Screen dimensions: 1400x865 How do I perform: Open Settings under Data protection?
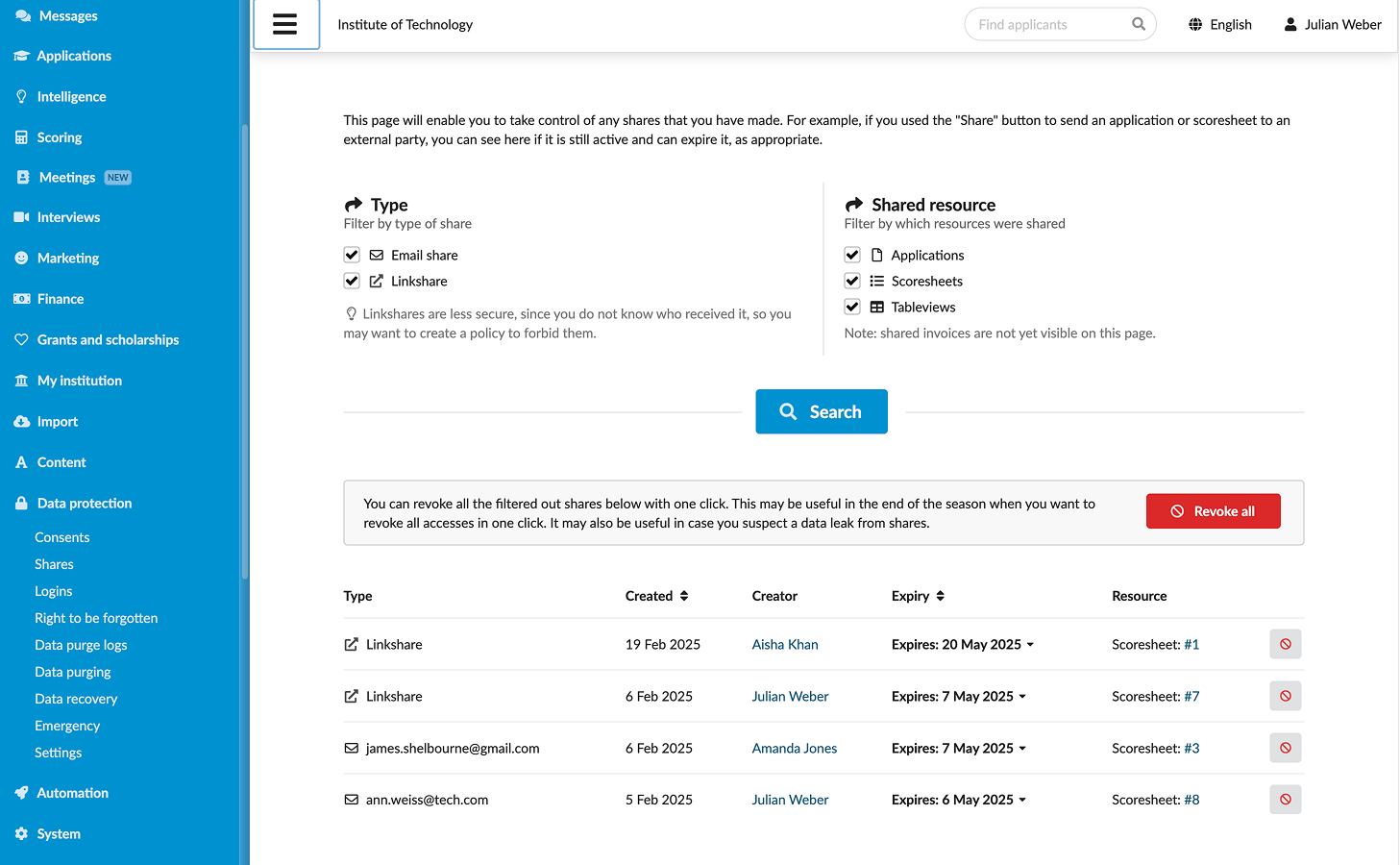tap(59, 753)
